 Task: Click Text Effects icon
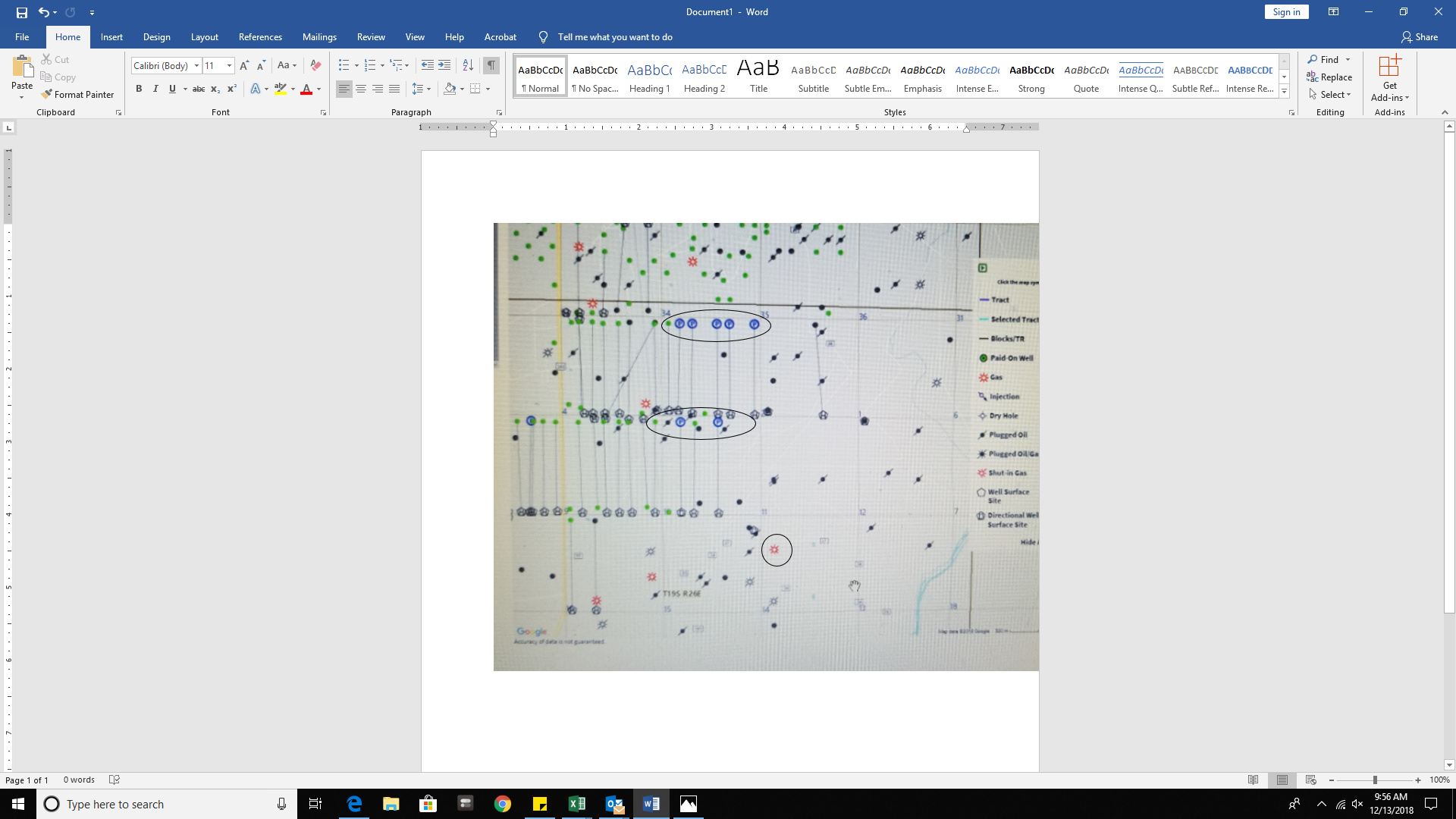[x=256, y=89]
